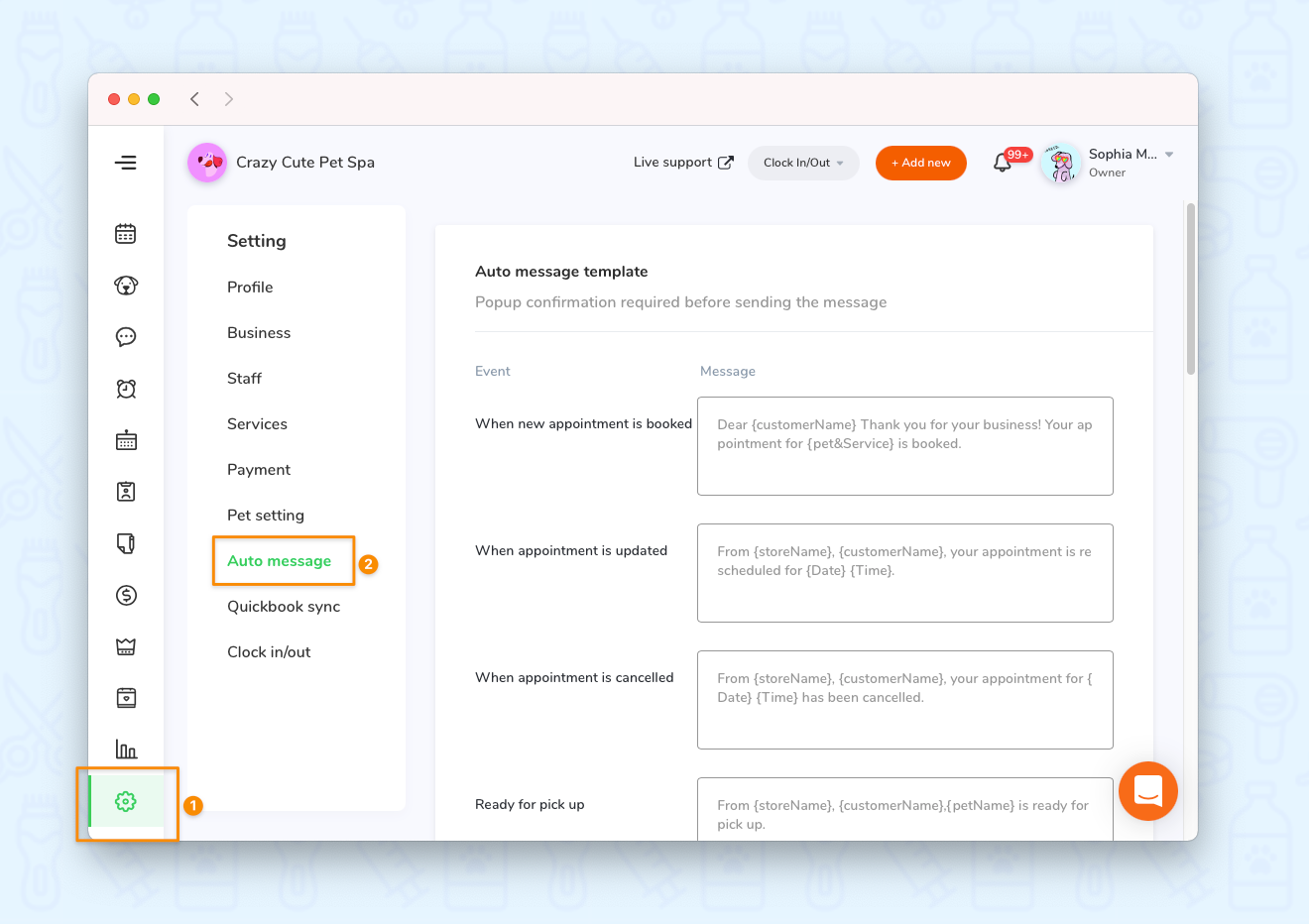1309x924 pixels.
Task: Go back with the left arrow
Action: pos(195,99)
